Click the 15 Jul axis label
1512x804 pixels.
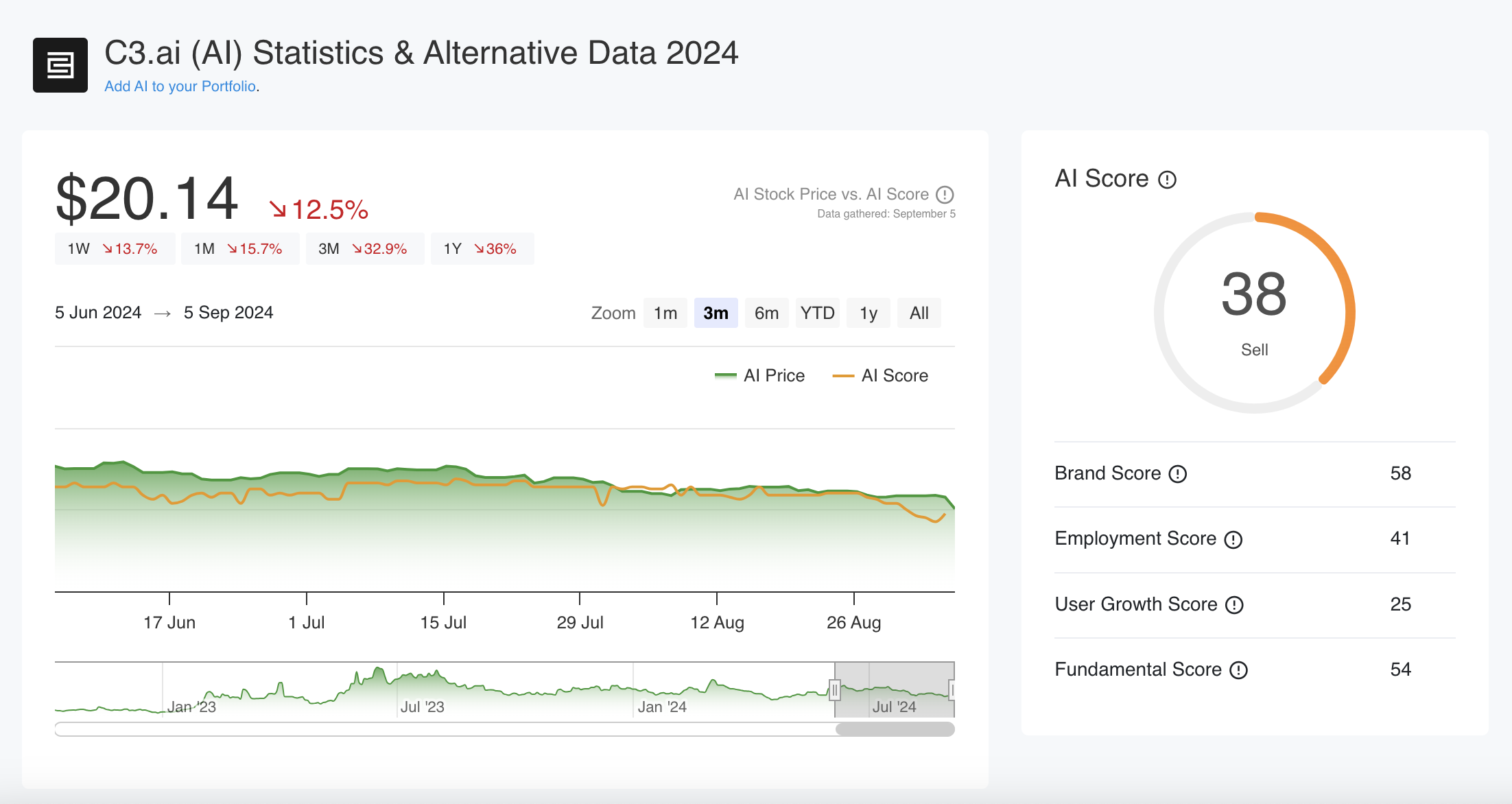click(443, 623)
